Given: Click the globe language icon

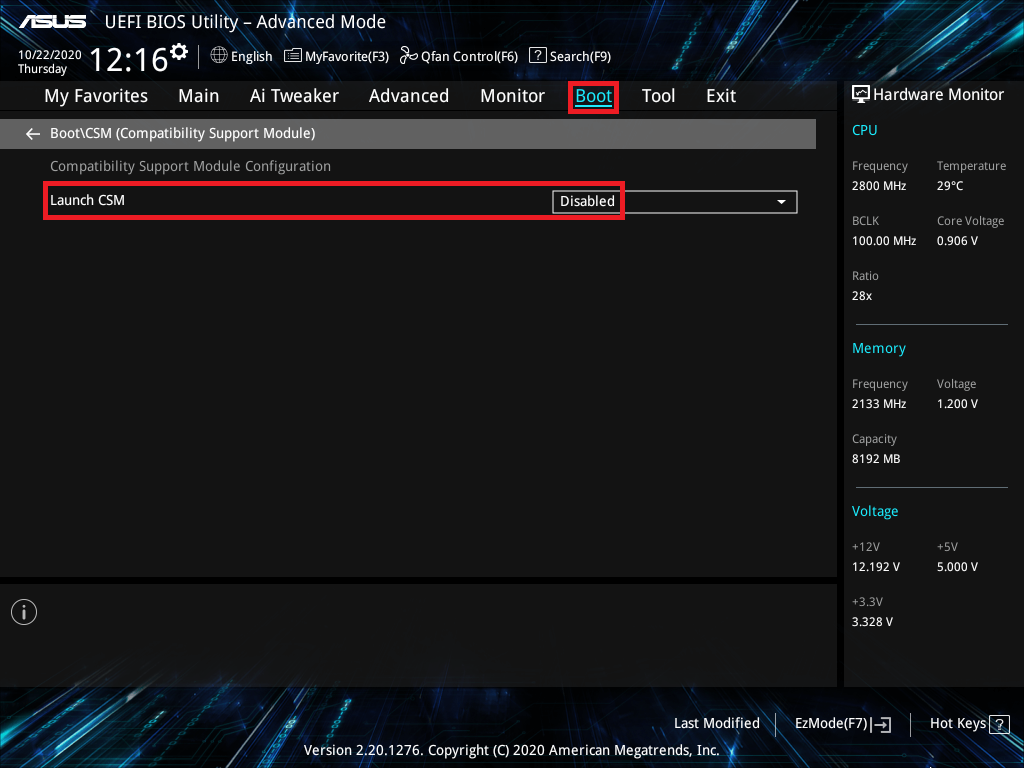Looking at the screenshot, I should 219,56.
